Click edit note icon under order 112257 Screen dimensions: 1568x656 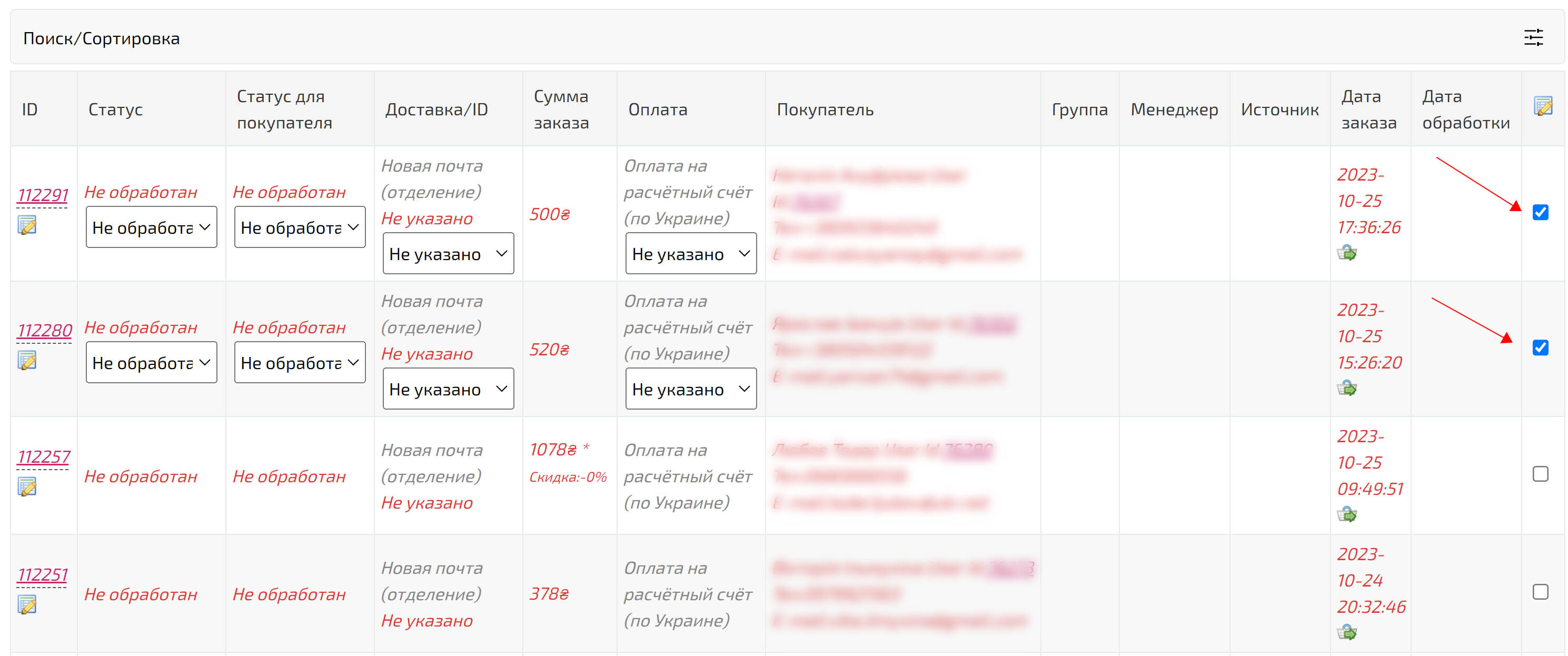[x=27, y=486]
